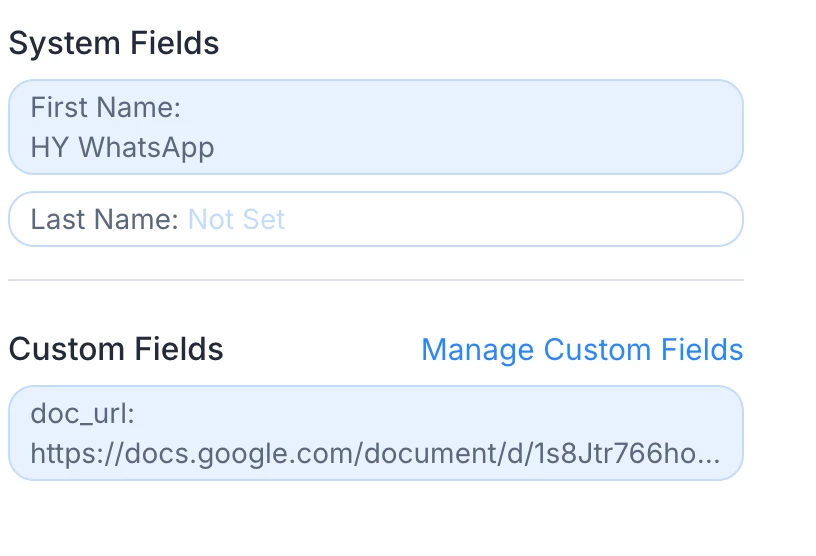
Task: Select the Google Docs URL value
Action: pyautogui.click(x=374, y=455)
